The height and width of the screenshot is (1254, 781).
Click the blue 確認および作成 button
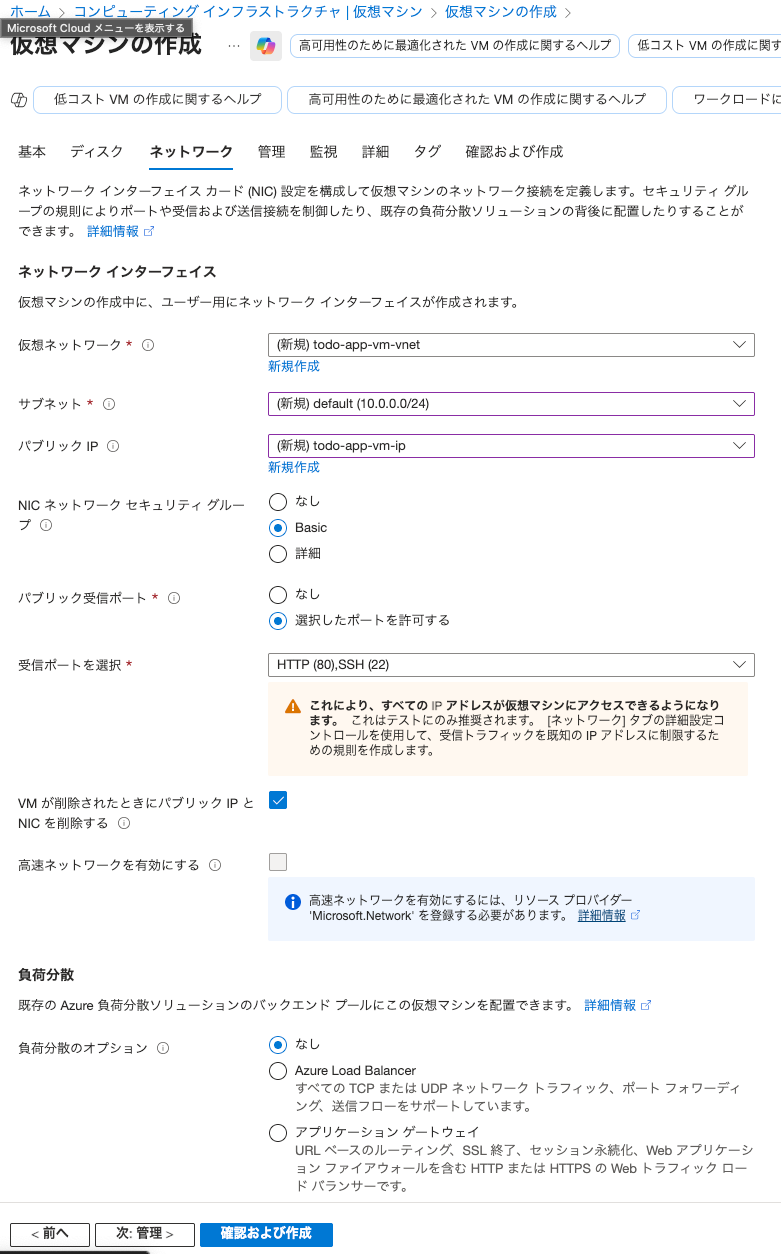coord(266,1234)
